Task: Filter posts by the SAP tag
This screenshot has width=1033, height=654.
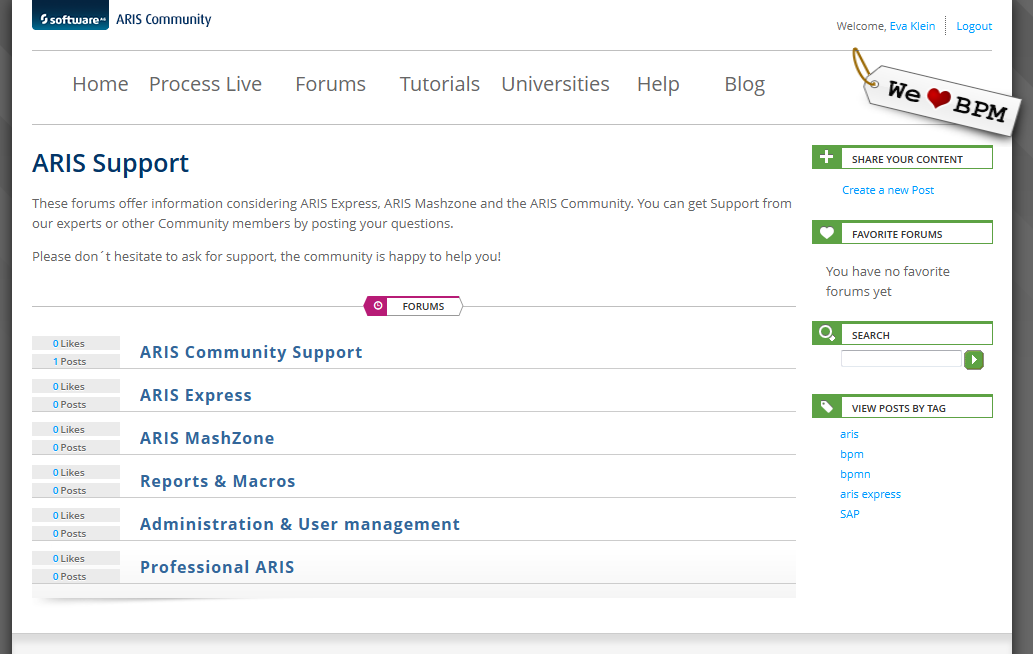Action: tap(849, 514)
